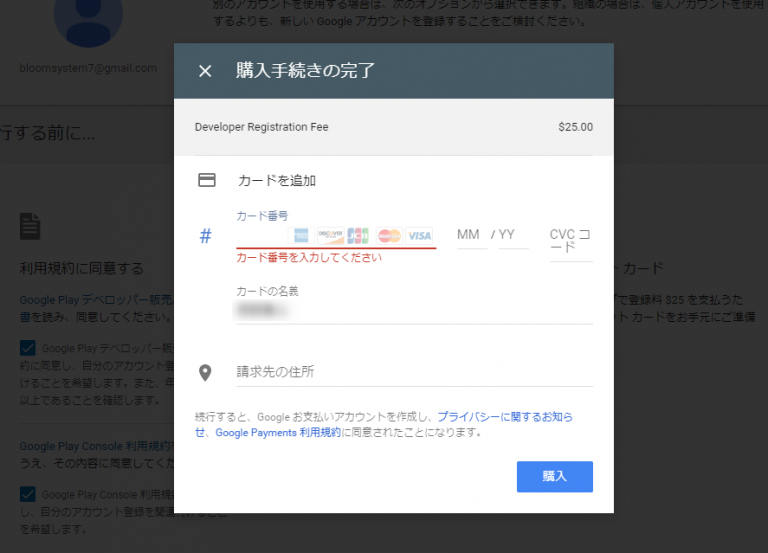The width and height of the screenshot is (768, 553).
Task: Toggle the Google Play Console 利用規約 checkbox
Action: pos(28,494)
